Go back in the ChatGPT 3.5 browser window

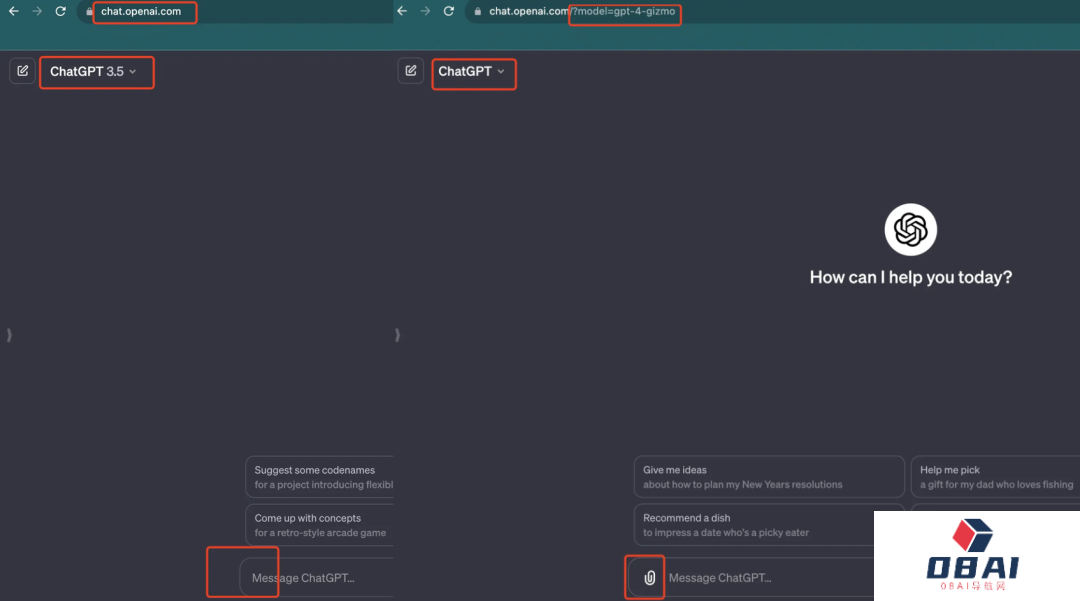pos(13,12)
